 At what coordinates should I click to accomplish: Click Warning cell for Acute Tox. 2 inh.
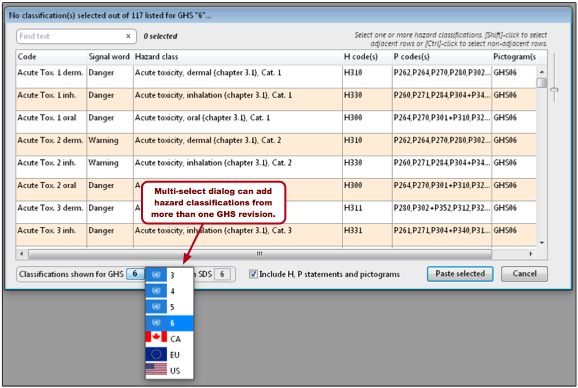pos(110,167)
